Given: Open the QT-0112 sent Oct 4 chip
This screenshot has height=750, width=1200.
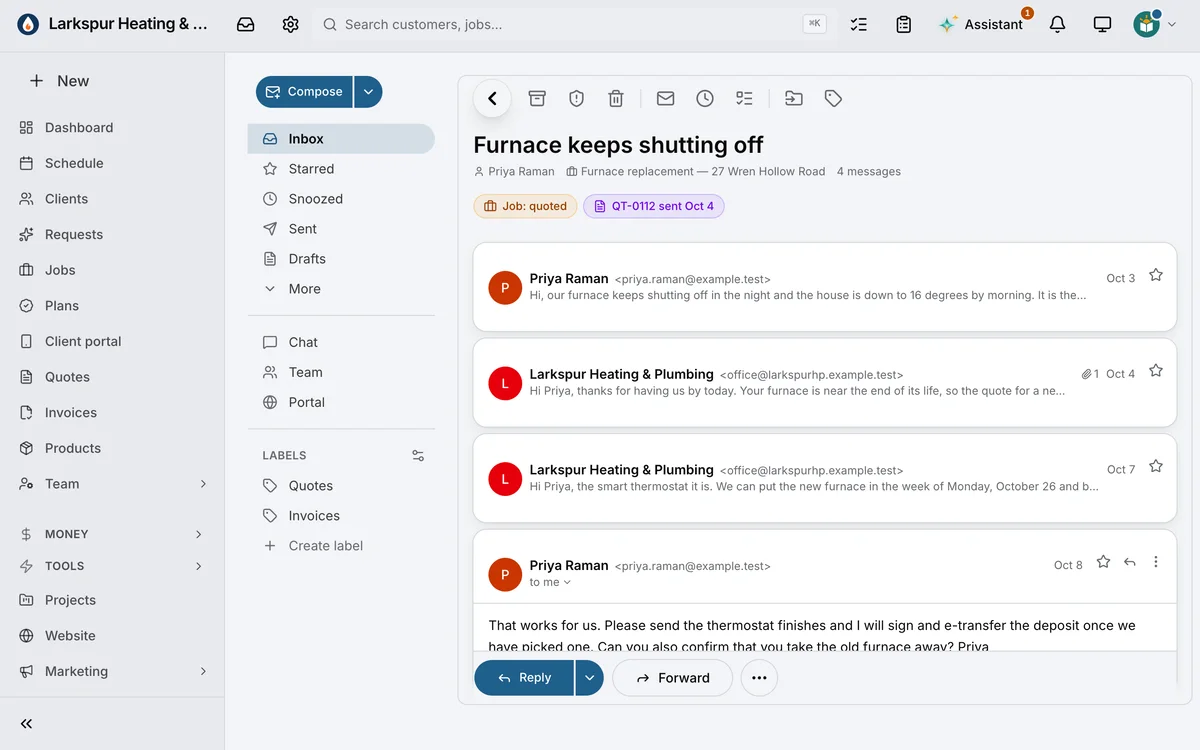Looking at the screenshot, I should point(654,206).
